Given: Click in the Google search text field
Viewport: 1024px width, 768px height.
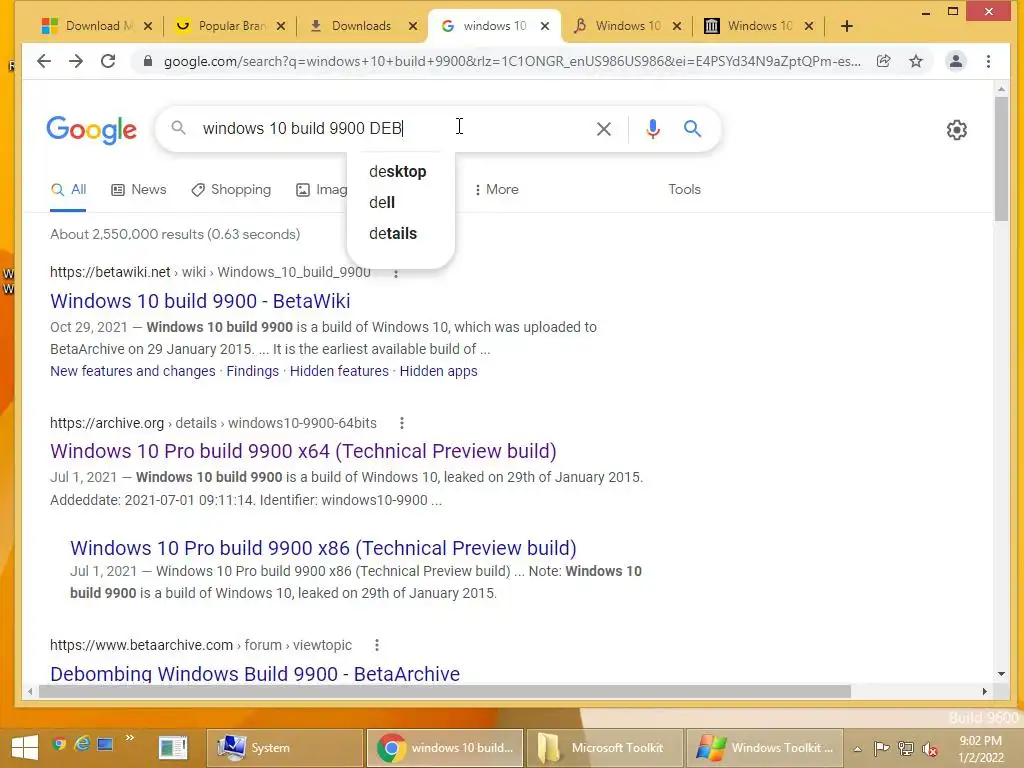Looking at the screenshot, I should pos(392,129).
